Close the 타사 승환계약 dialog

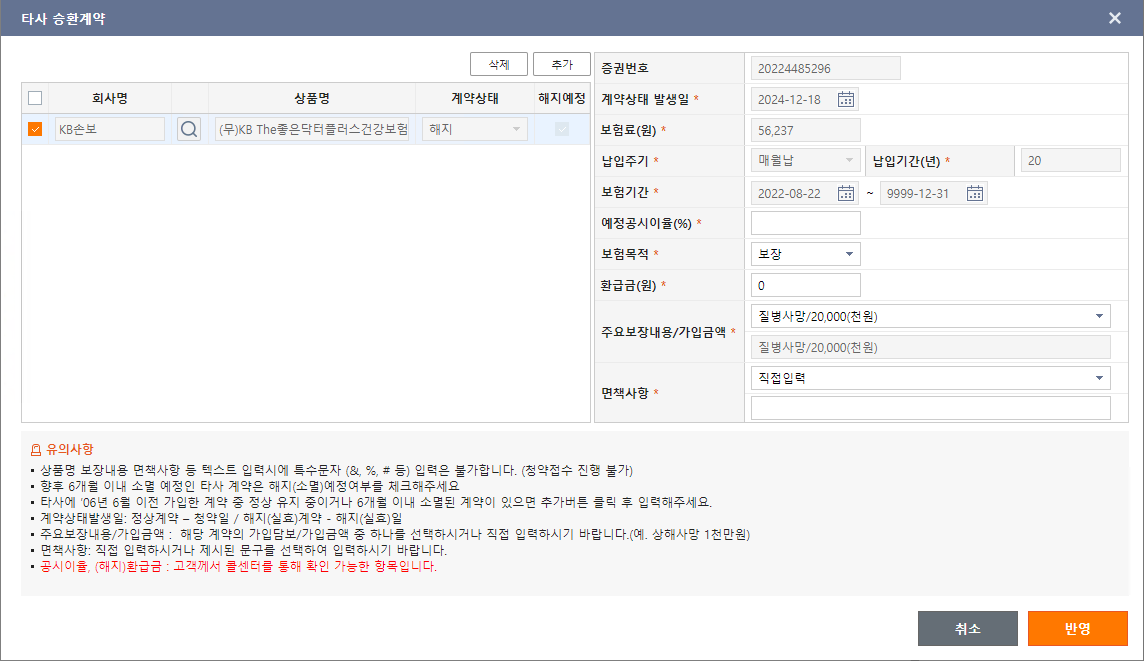tap(1115, 17)
